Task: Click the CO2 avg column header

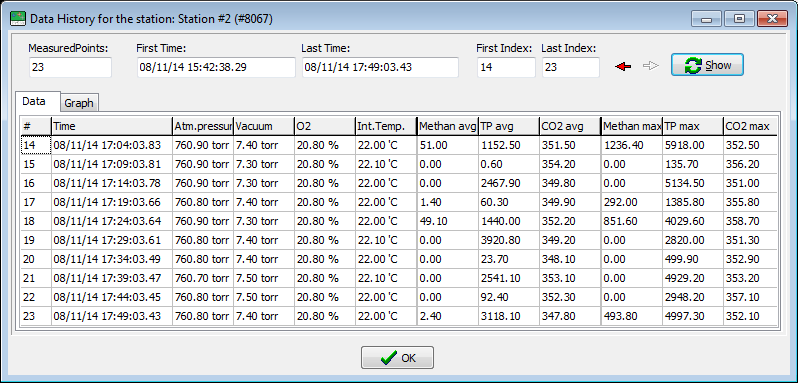Action: (x=570, y=126)
